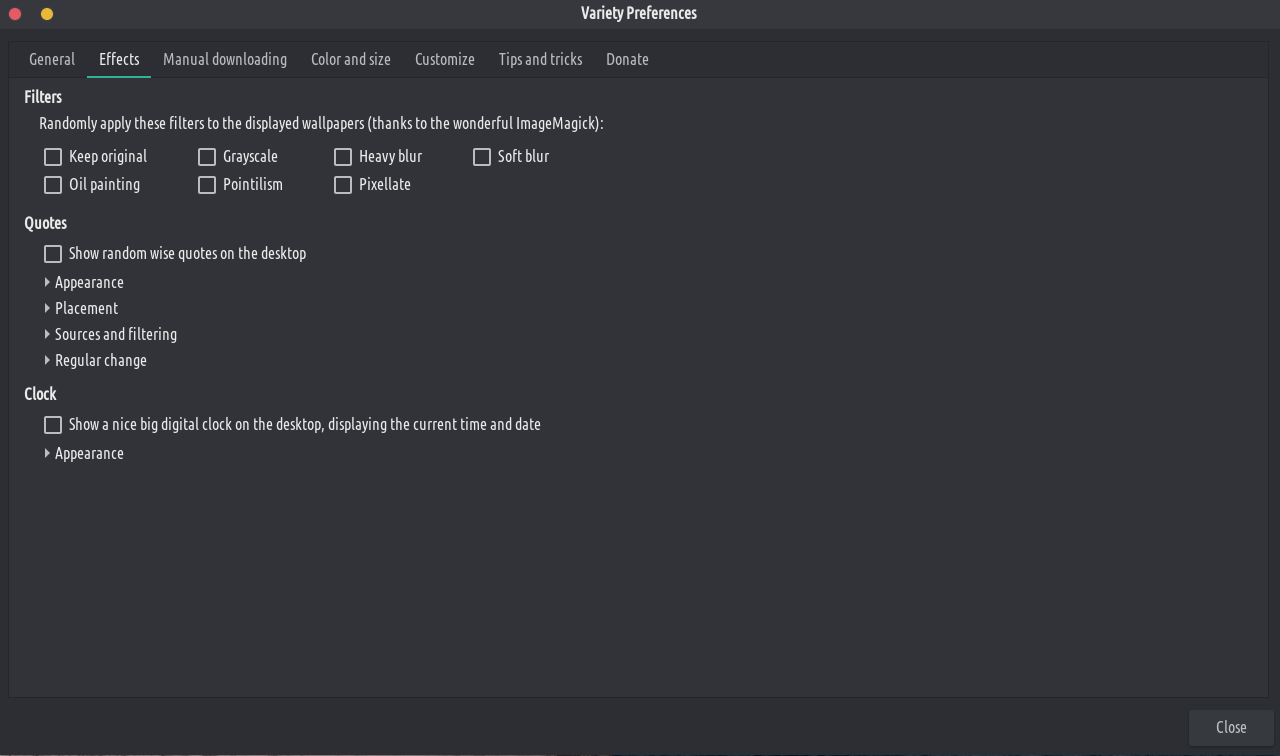Check the Heavy blur filter
The height and width of the screenshot is (756, 1280).
[x=343, y=157]
